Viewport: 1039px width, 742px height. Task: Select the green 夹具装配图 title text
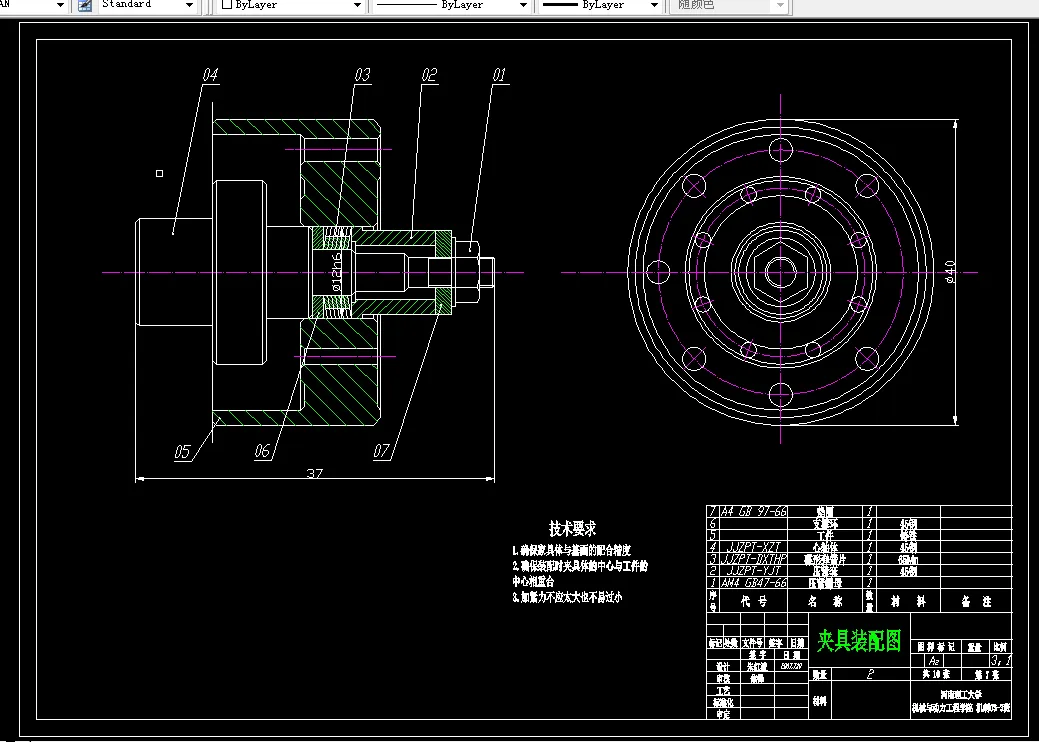coord(859,640)
